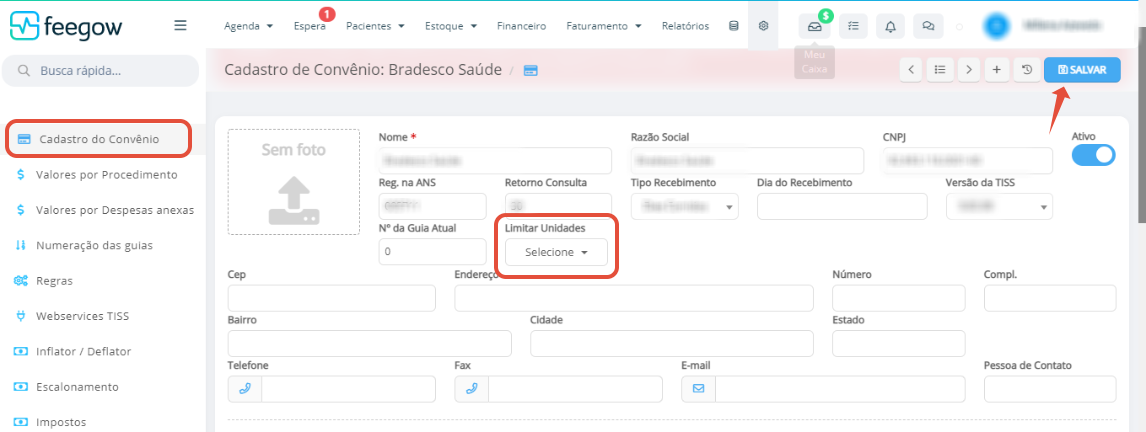This screenshot has height=432, width=1146.
Task: Click the Razão Social field
Action: pyautogui.click(x=747, y=160)
